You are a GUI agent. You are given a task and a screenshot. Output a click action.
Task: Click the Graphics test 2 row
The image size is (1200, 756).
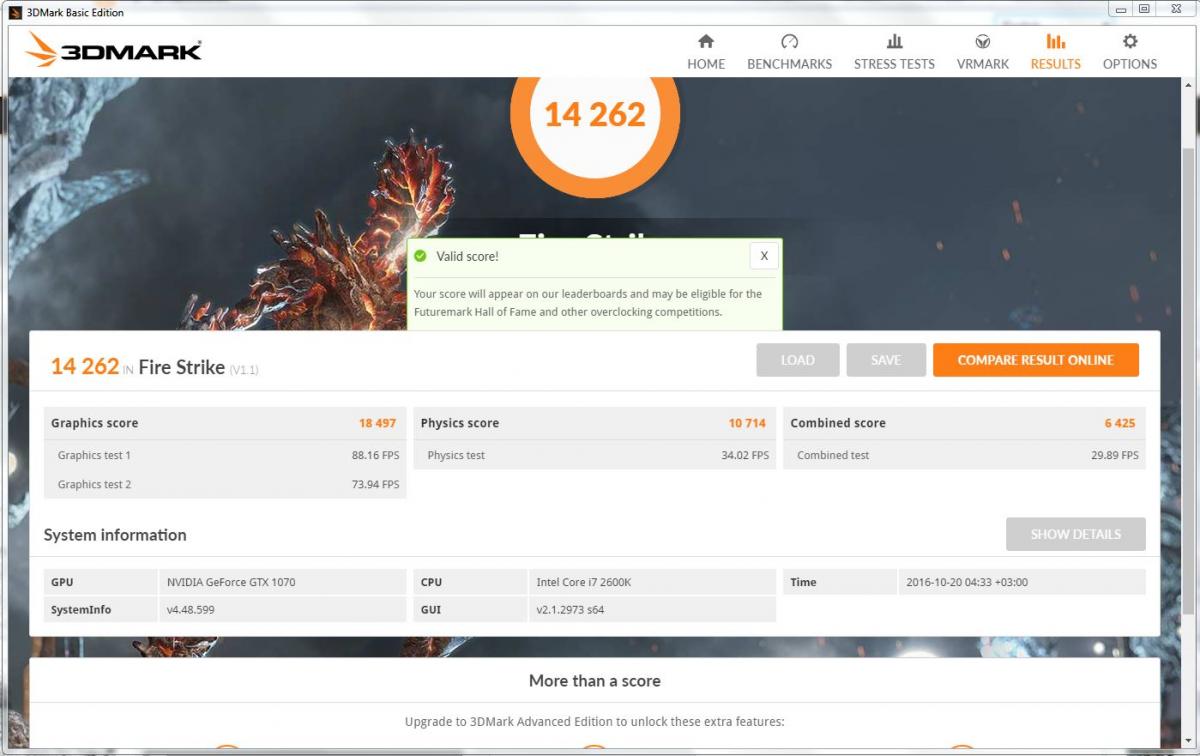tap(225, 484)
